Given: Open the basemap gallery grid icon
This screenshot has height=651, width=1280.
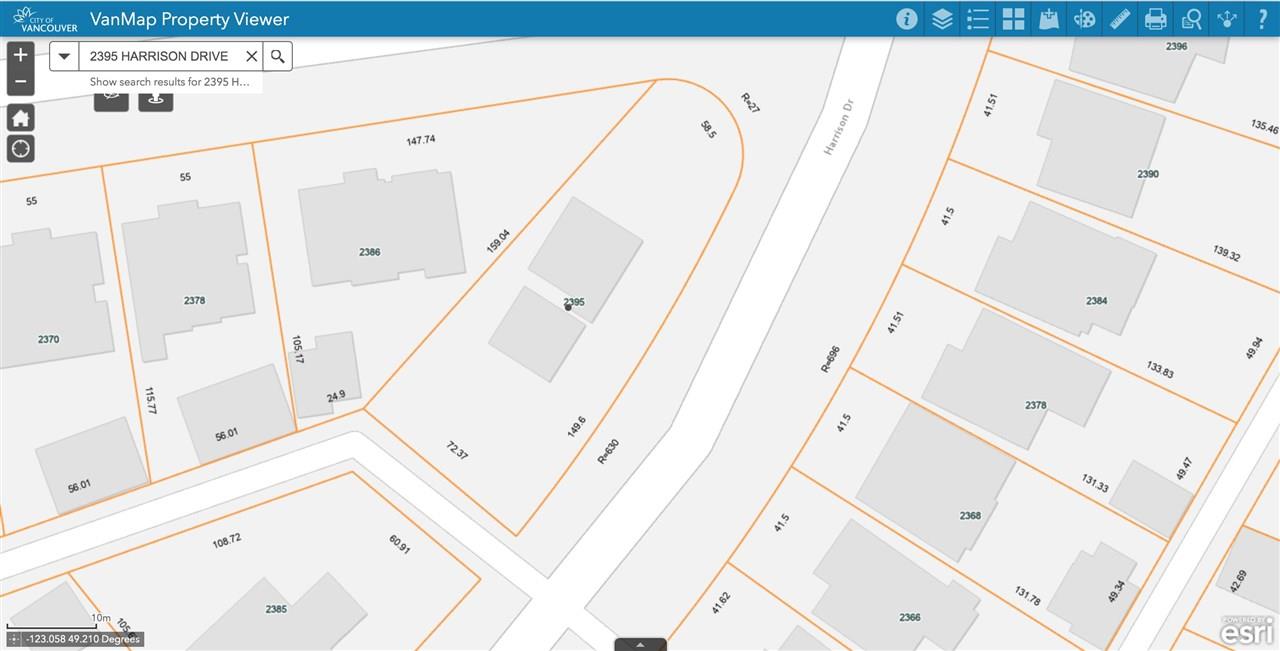Looking at the screenshot, I should 1014,19.
